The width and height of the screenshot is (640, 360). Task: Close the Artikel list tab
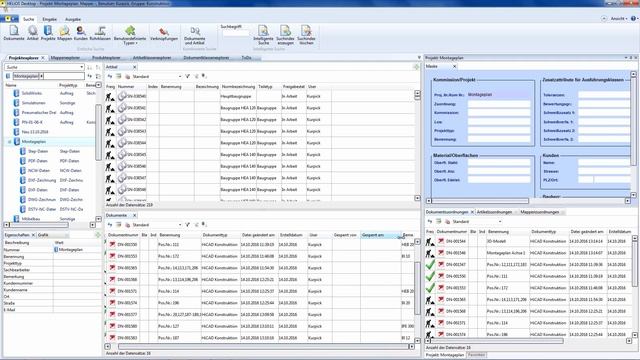click(x=134, y=67)
